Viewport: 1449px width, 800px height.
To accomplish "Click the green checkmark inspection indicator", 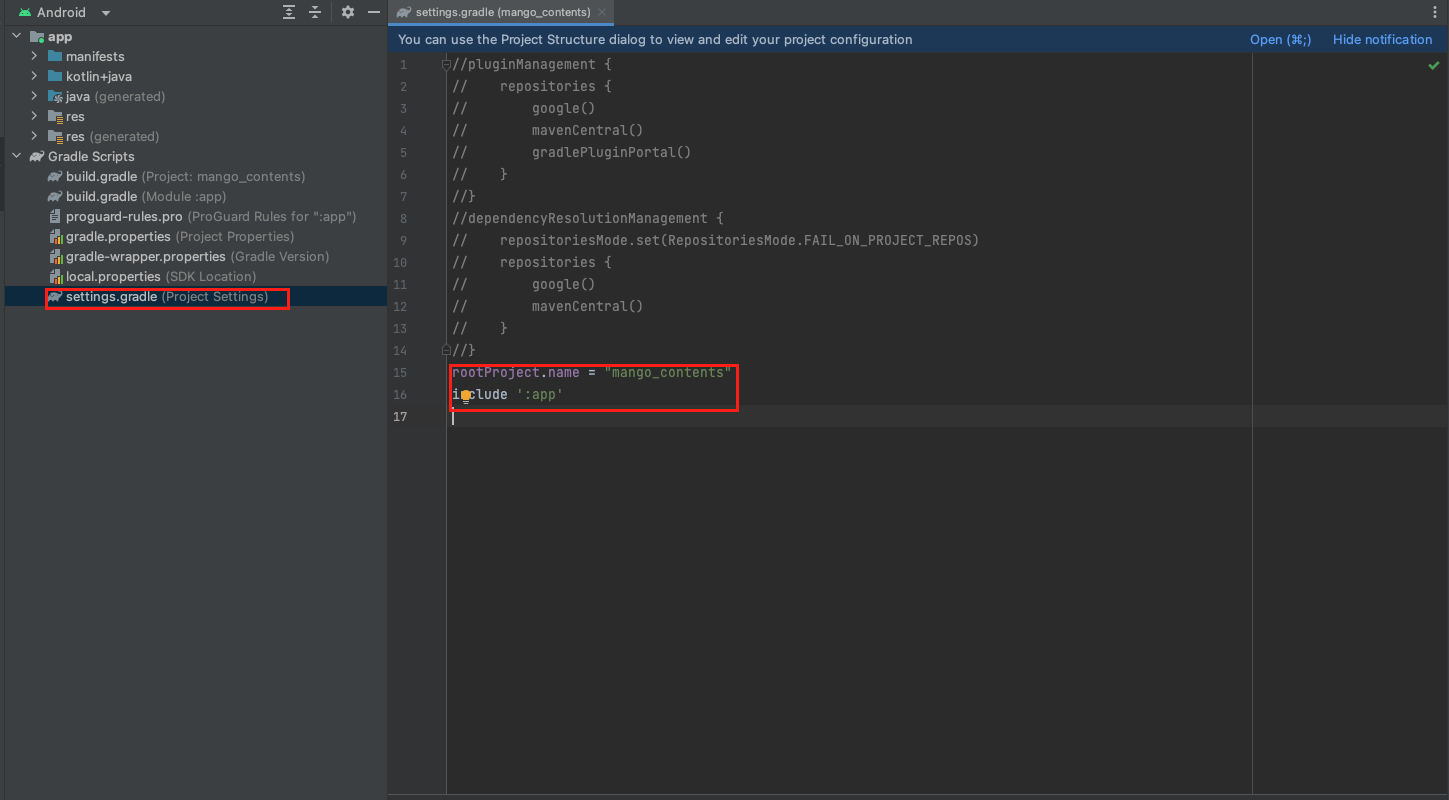I will pos(1434,65).
